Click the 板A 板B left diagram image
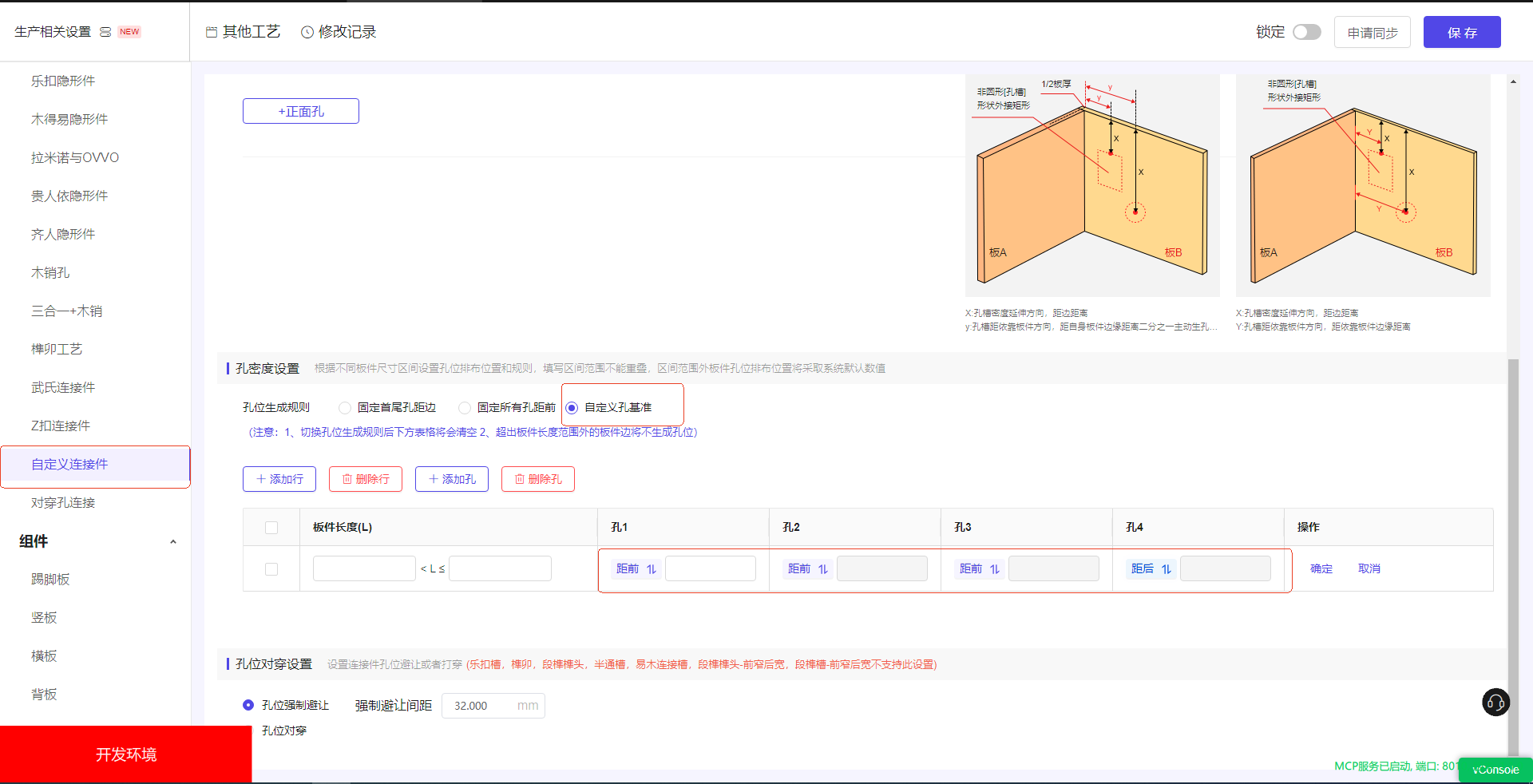The width and height of the screenshot is (1533, 784). pos(1092,185)
